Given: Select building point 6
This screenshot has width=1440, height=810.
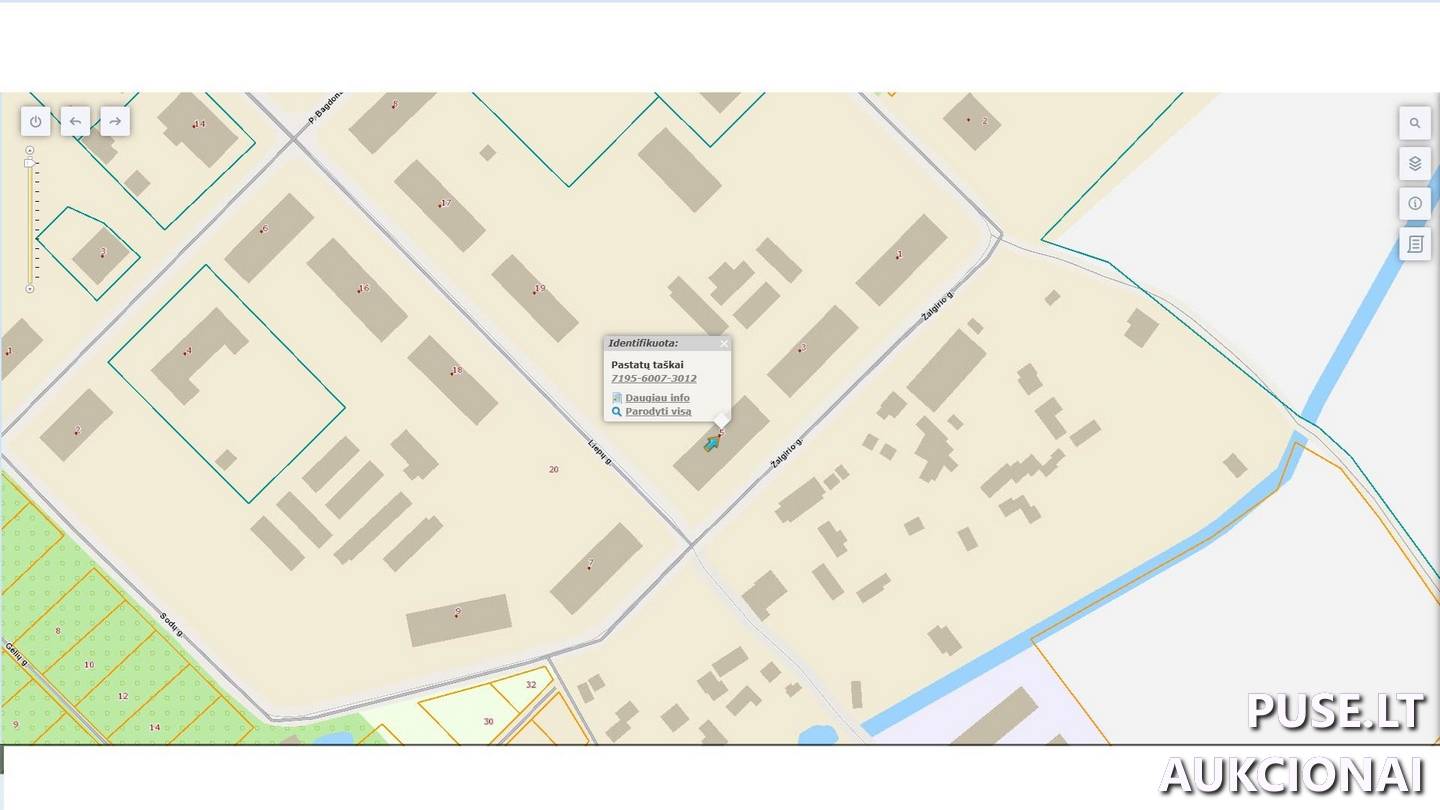Looking at the screenshot, I should (264, 230).
